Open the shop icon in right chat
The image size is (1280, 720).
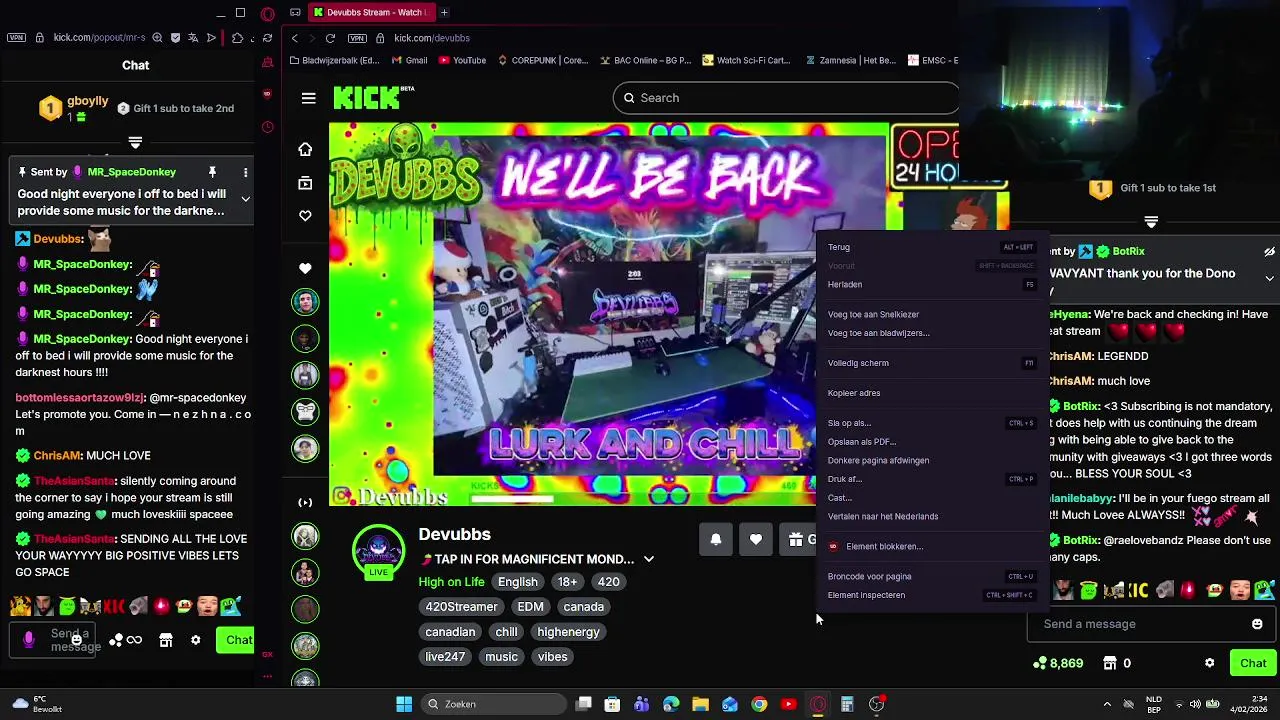(1109, 663)
